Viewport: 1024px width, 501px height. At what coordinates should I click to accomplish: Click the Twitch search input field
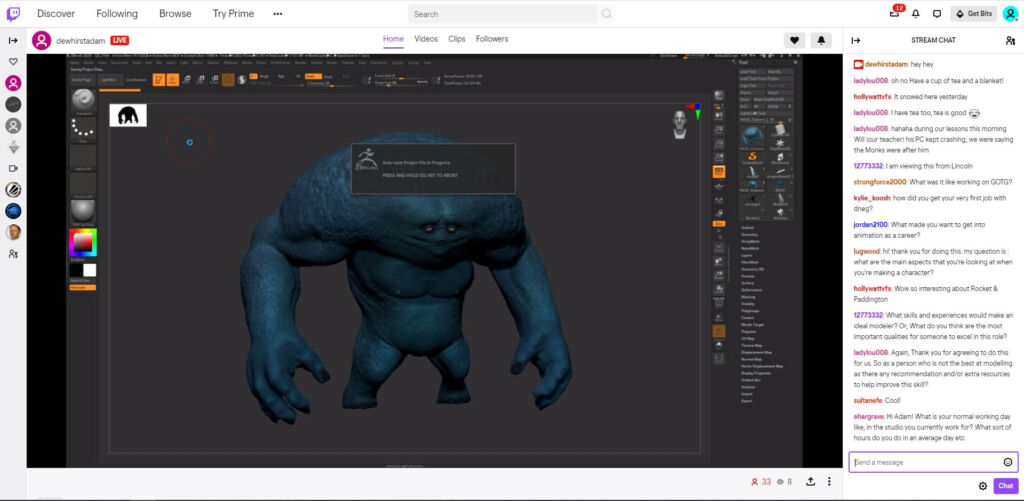click(x=503, y=14)
